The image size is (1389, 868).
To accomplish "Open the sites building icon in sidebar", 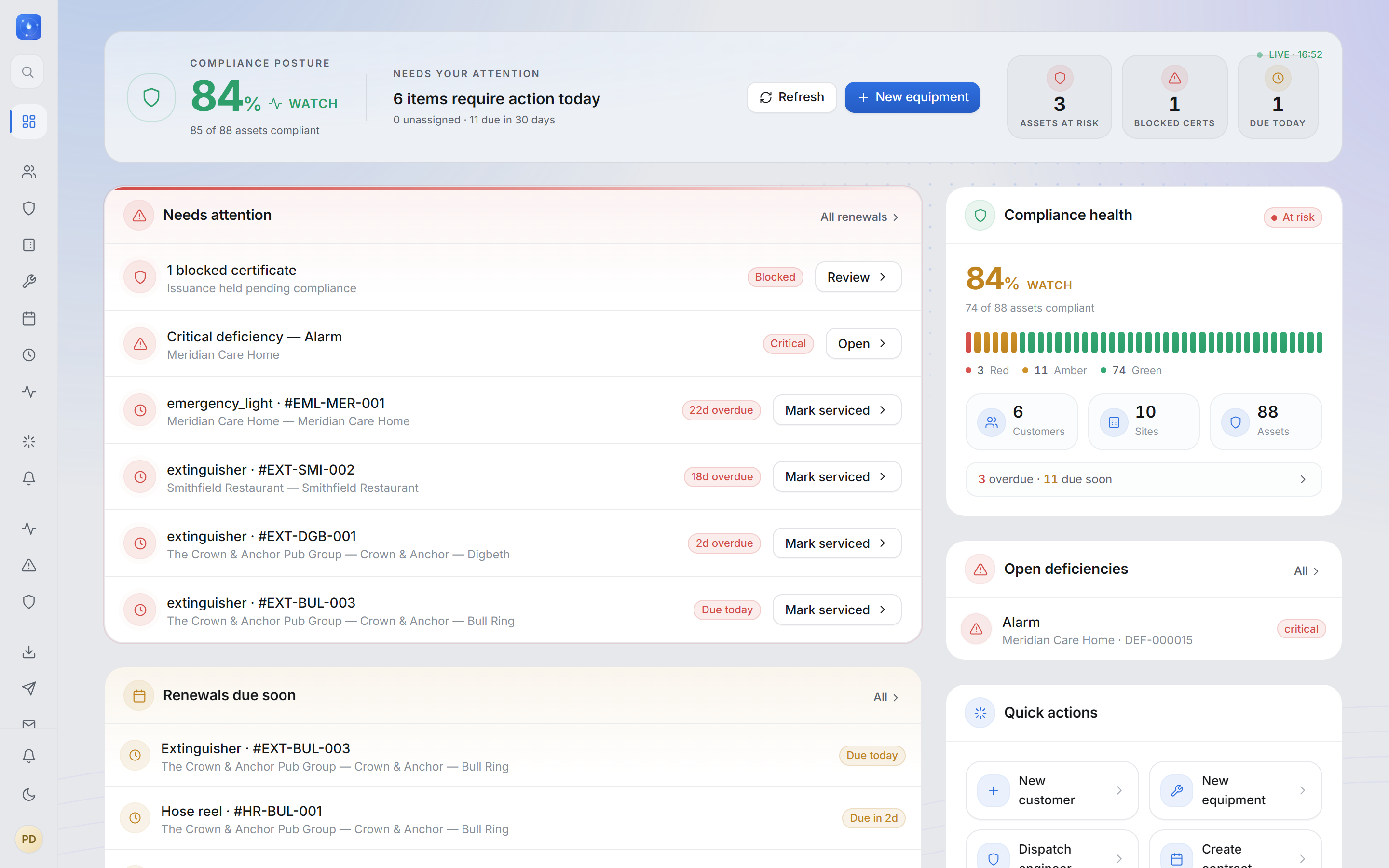I will (29, 245).
